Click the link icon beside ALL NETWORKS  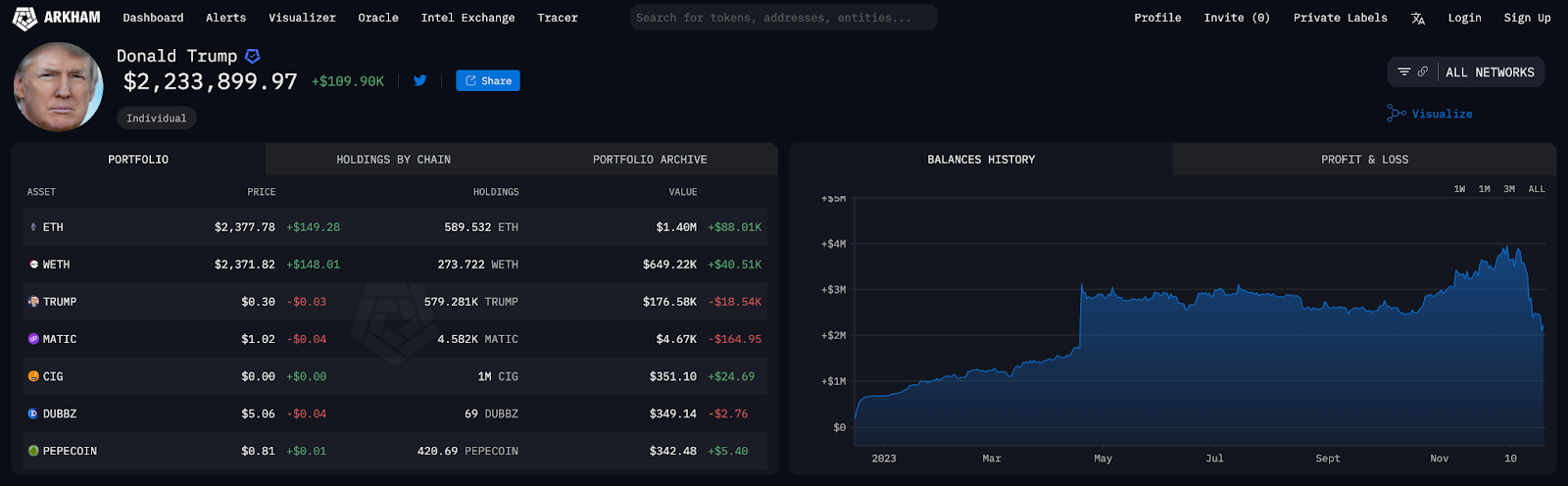pos(1423,72)
